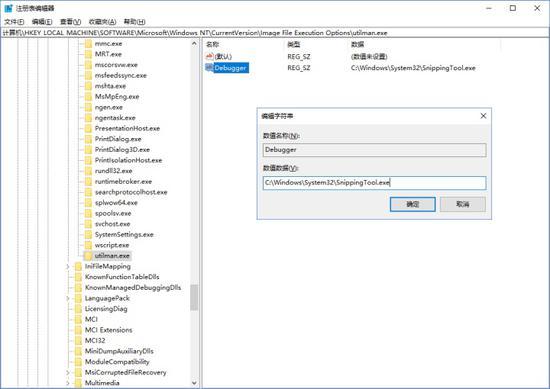550x389 pixels.
Task: Click the ngen.exe folder icon
Action: click(88, 107)
